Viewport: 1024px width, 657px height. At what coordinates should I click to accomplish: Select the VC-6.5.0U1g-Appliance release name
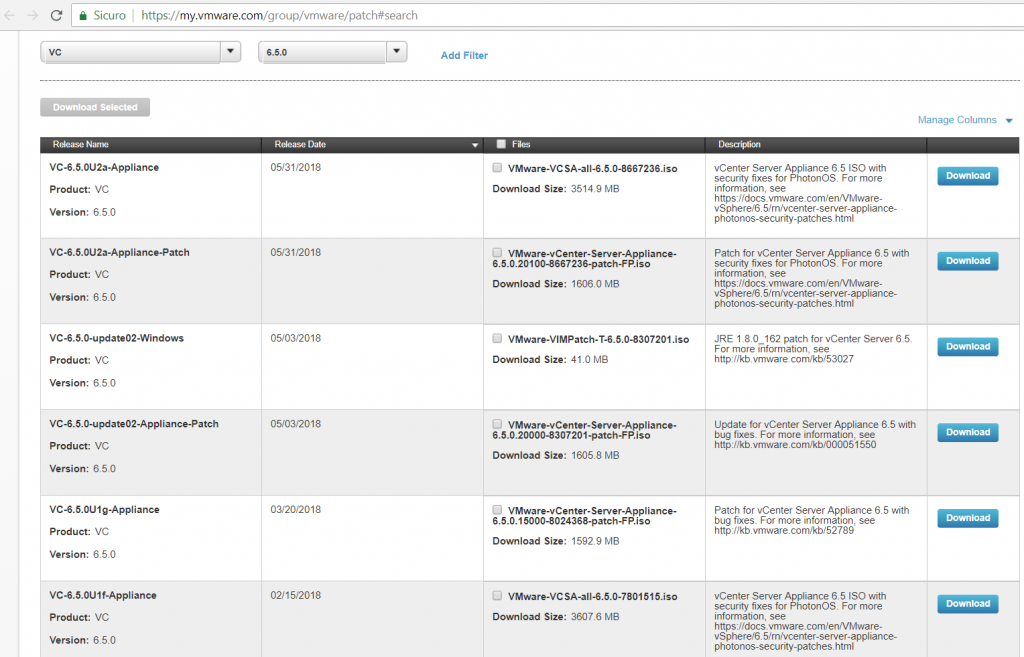pos(104,509)
